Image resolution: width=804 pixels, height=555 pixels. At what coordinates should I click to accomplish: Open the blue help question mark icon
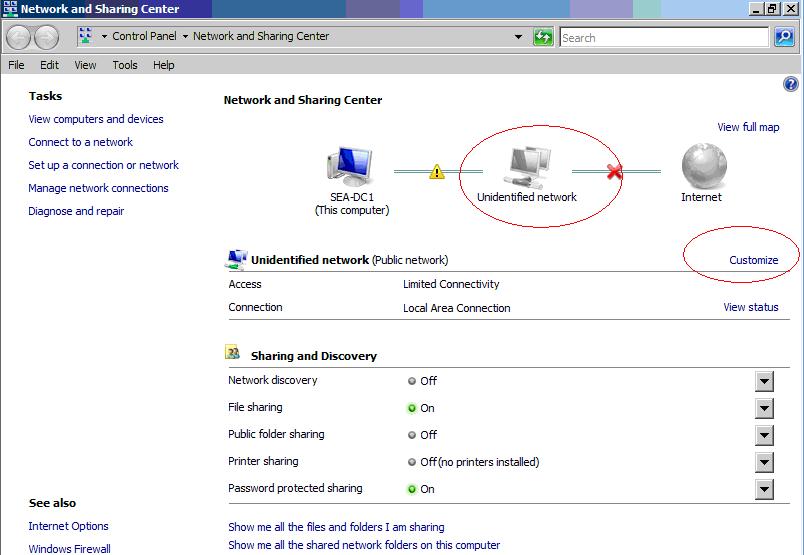[791, 85]
